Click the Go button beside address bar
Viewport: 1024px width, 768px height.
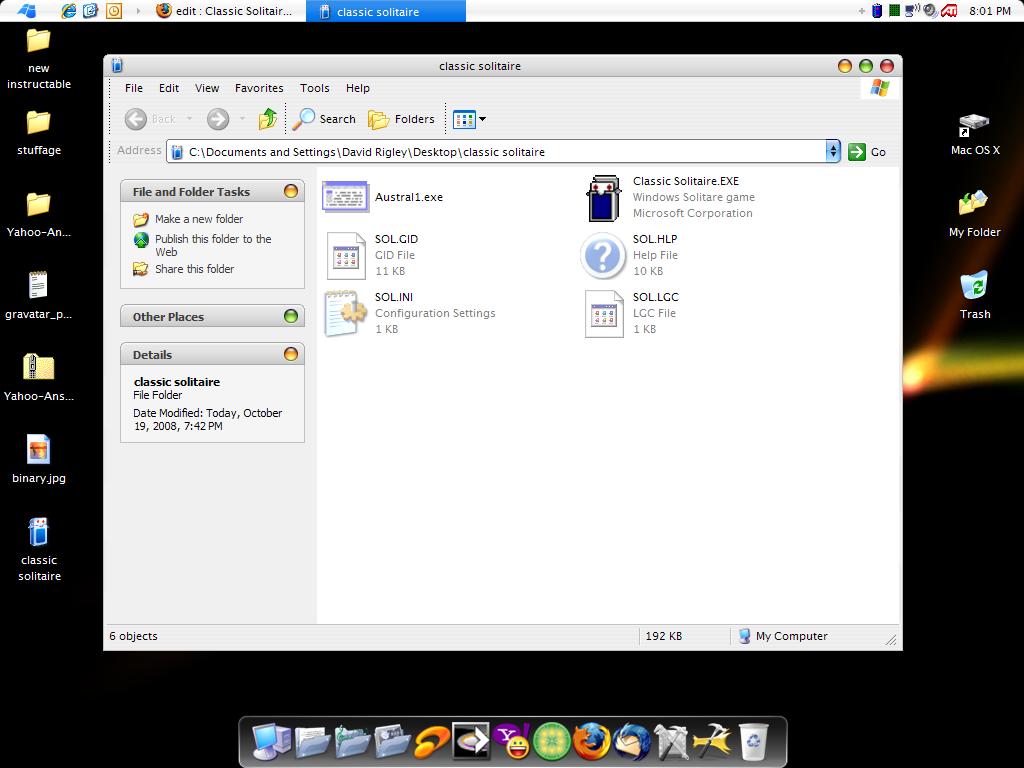pos(867,152)
